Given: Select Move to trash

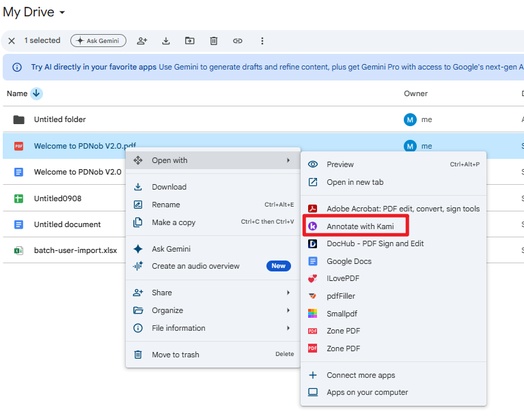Looking at the screenshot, I should click(213, 355).
